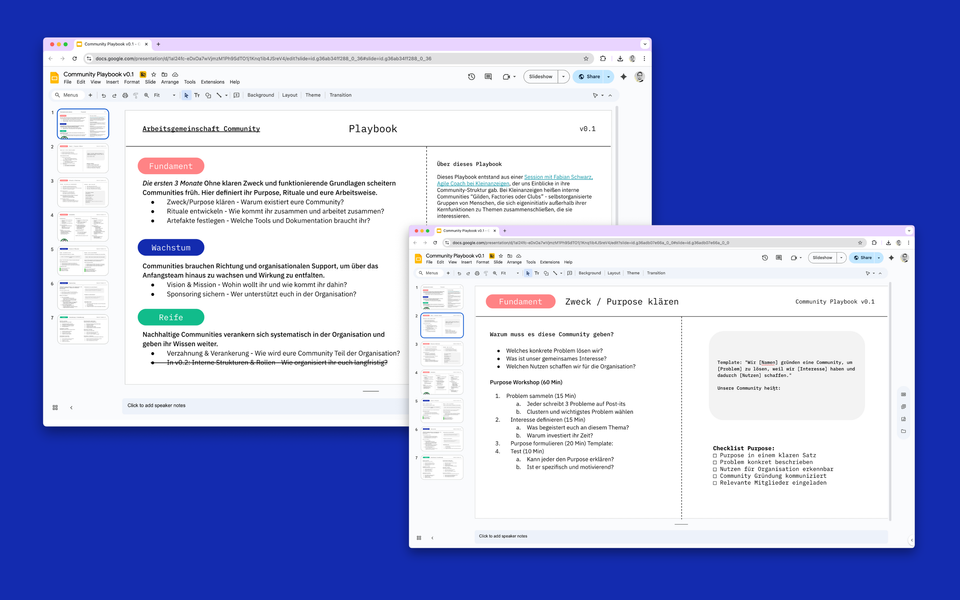Click the Gemini sparkle icon in back window
This screenshot has width=960, height=600.
(x=623, y=77)
